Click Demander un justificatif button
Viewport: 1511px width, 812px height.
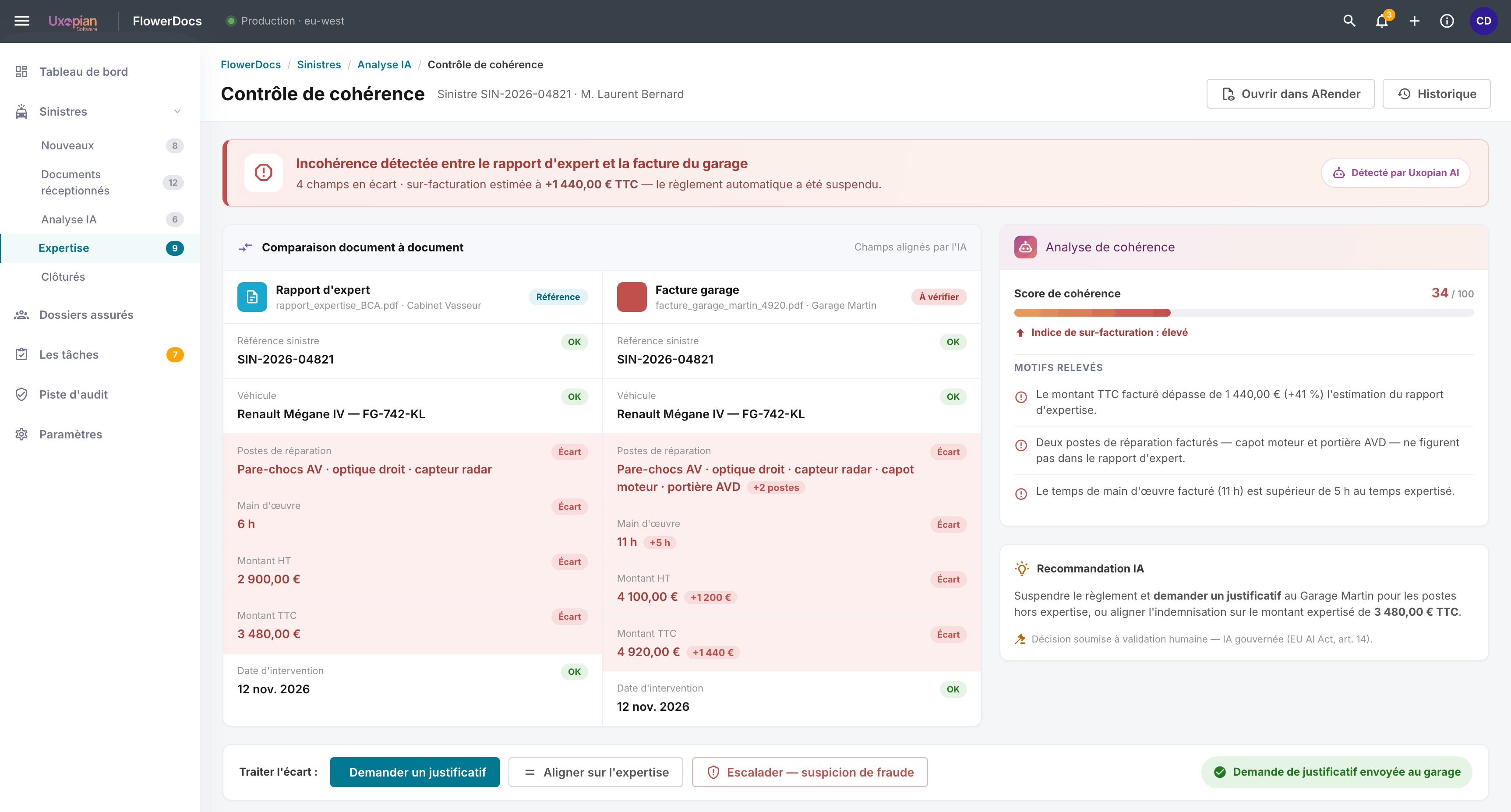pyautogui.click(x=415, y=772)
